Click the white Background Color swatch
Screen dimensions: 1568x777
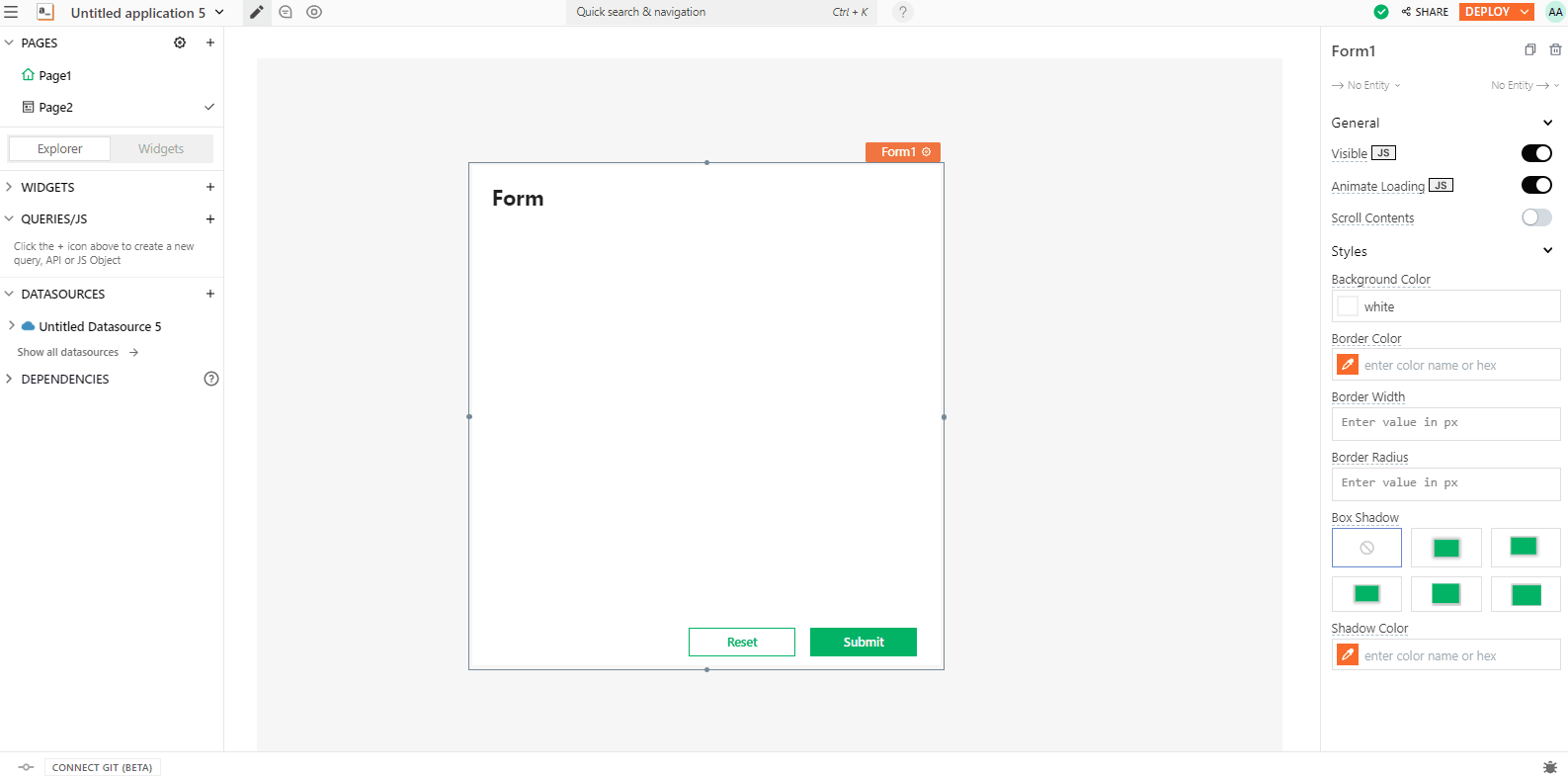pyautogui.click(x=1348, y=306)
